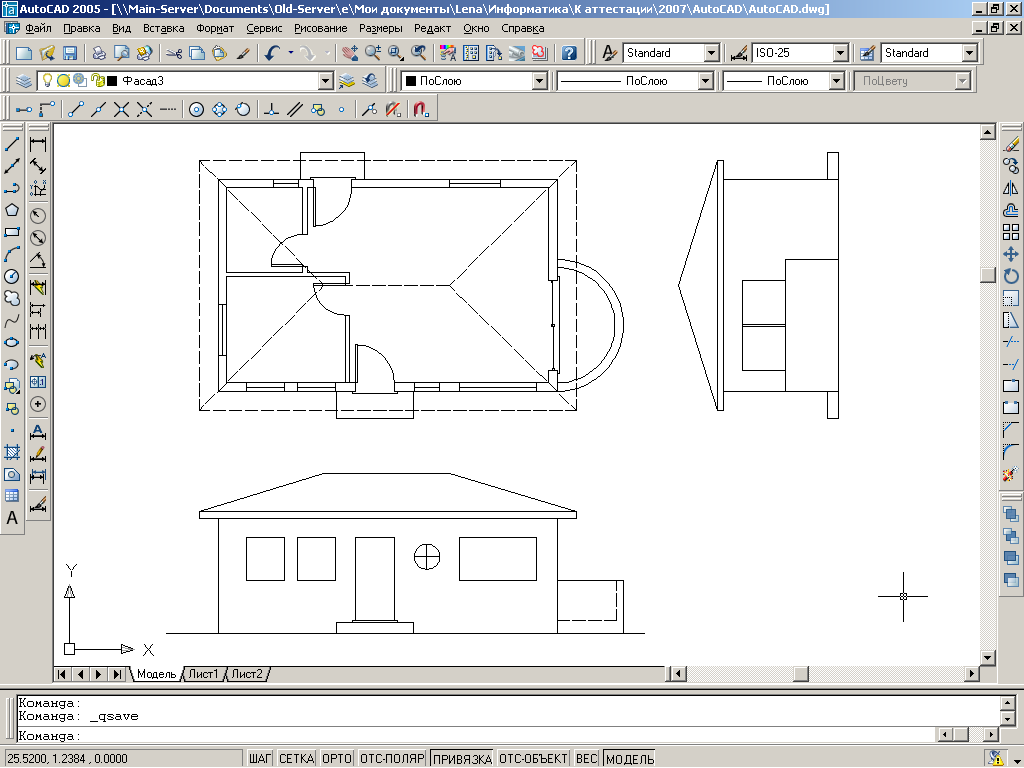Switch to the Лист1 layout tab
This screenshot has width=1024, height=768.
click(x=203, y=674)
